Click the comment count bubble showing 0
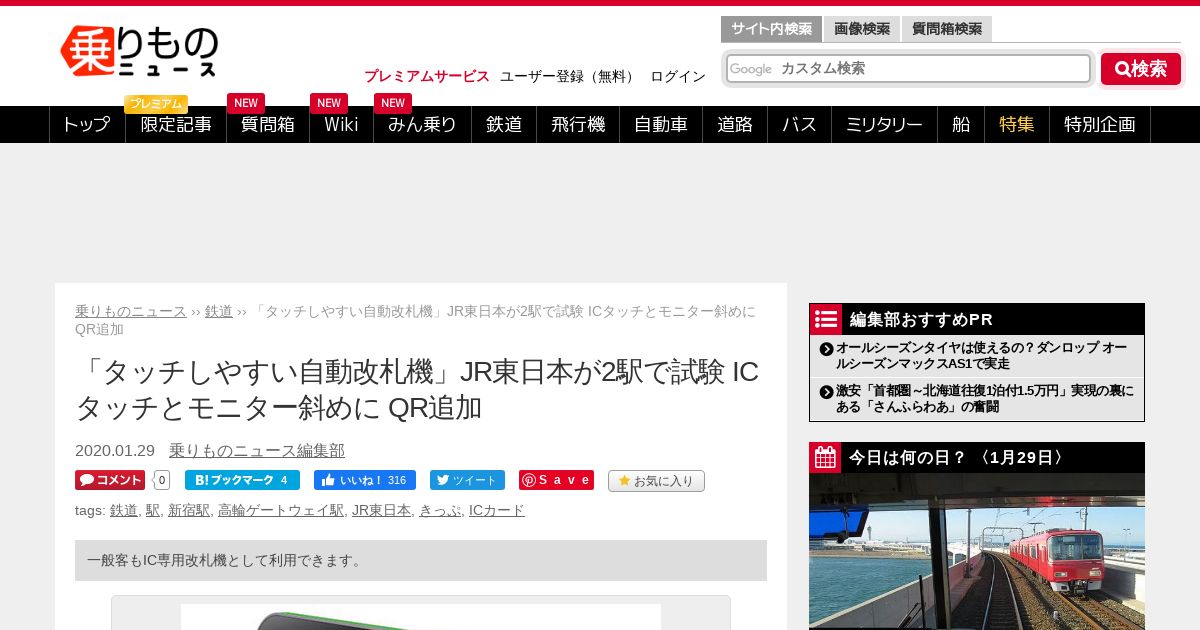The image size is (1200, 630). tap(161, 480)
